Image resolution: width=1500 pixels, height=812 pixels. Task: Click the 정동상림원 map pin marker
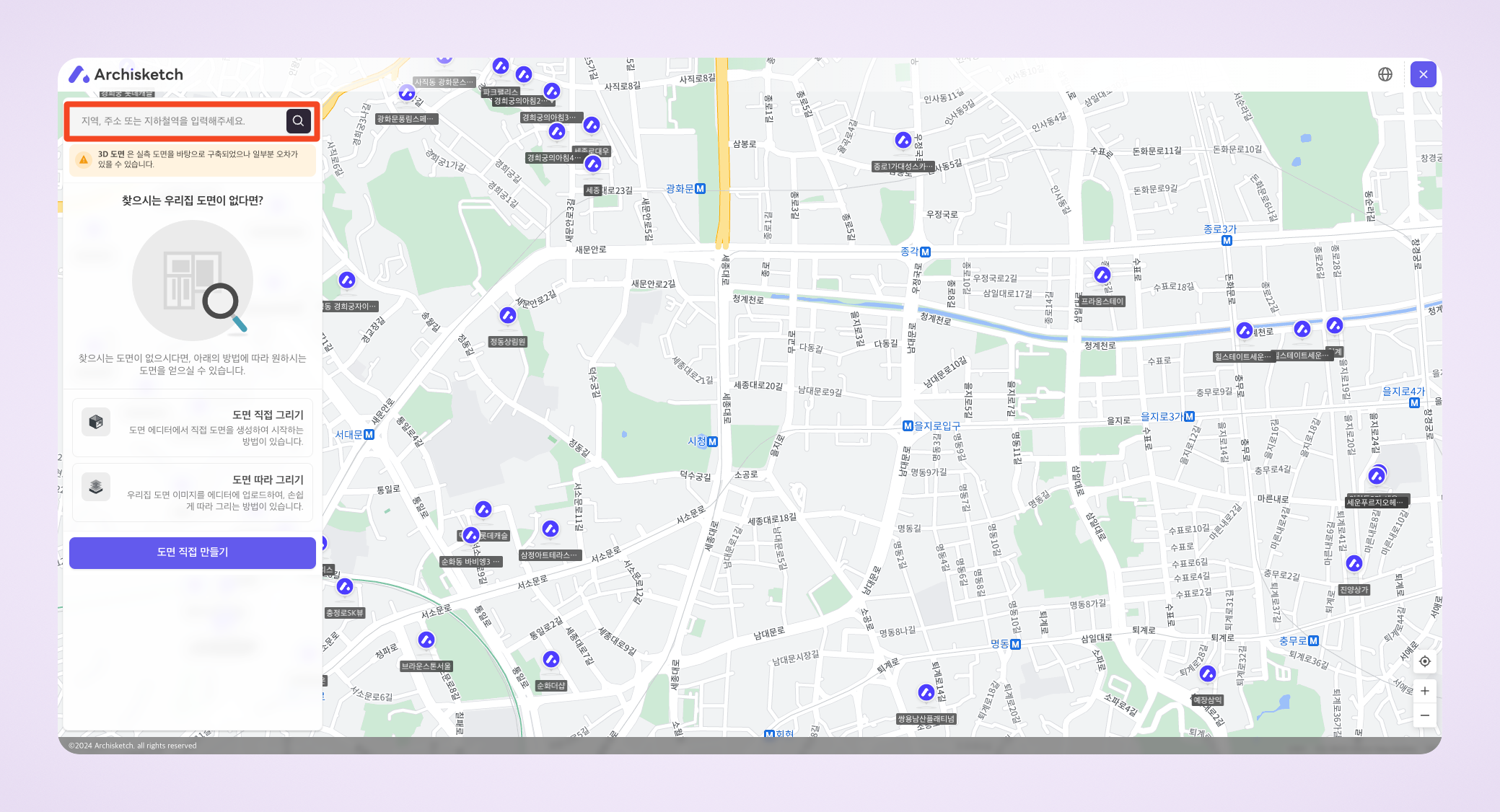(x=508, y=316)
